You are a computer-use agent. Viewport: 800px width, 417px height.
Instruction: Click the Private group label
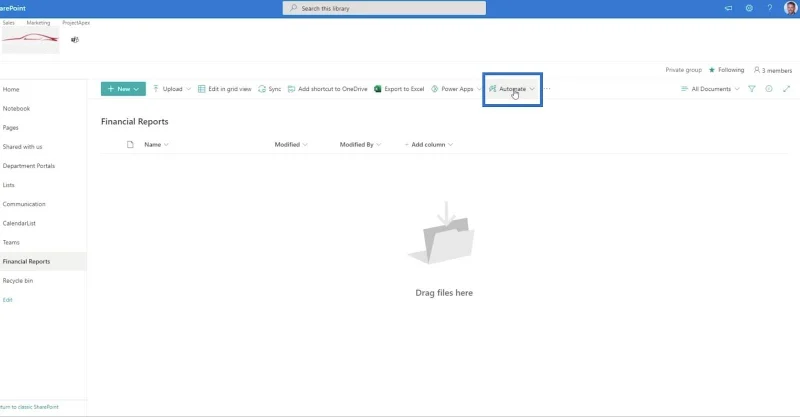click(683, 70)
